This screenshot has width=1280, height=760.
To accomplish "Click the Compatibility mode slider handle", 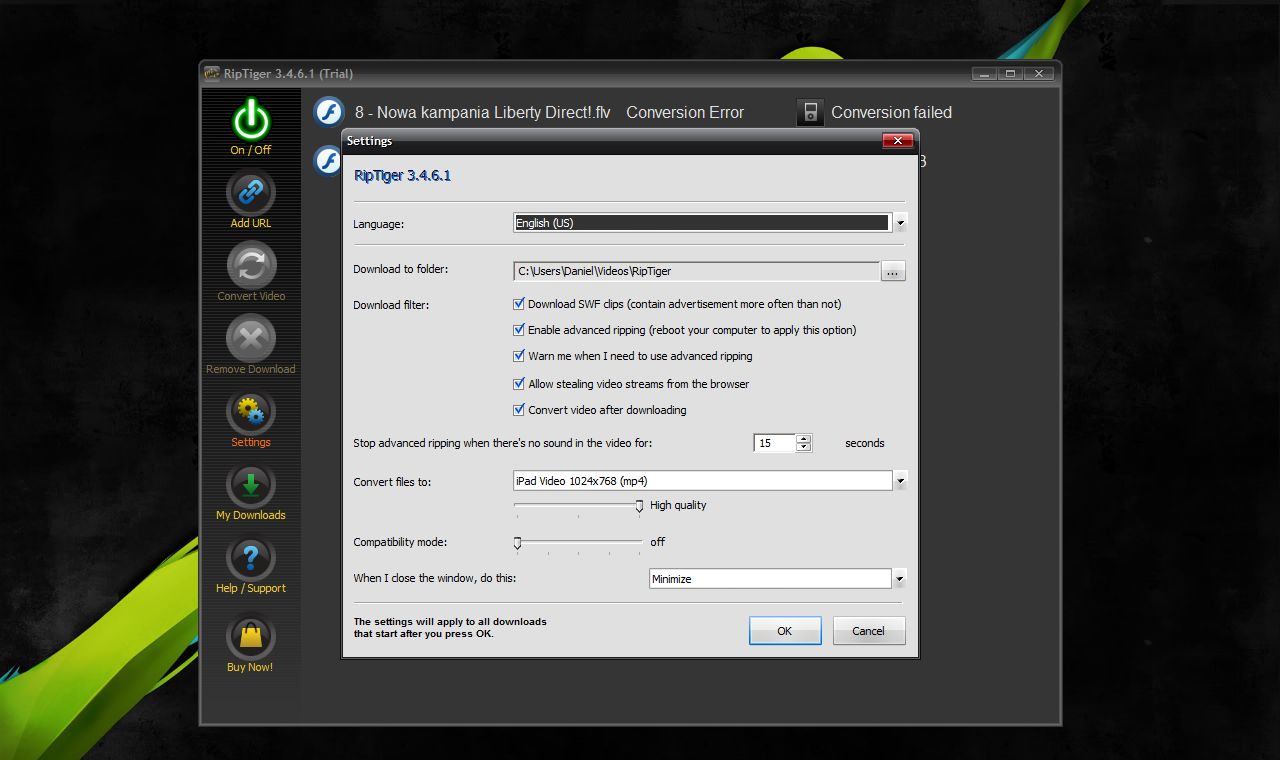I will (x=517, y=542).
